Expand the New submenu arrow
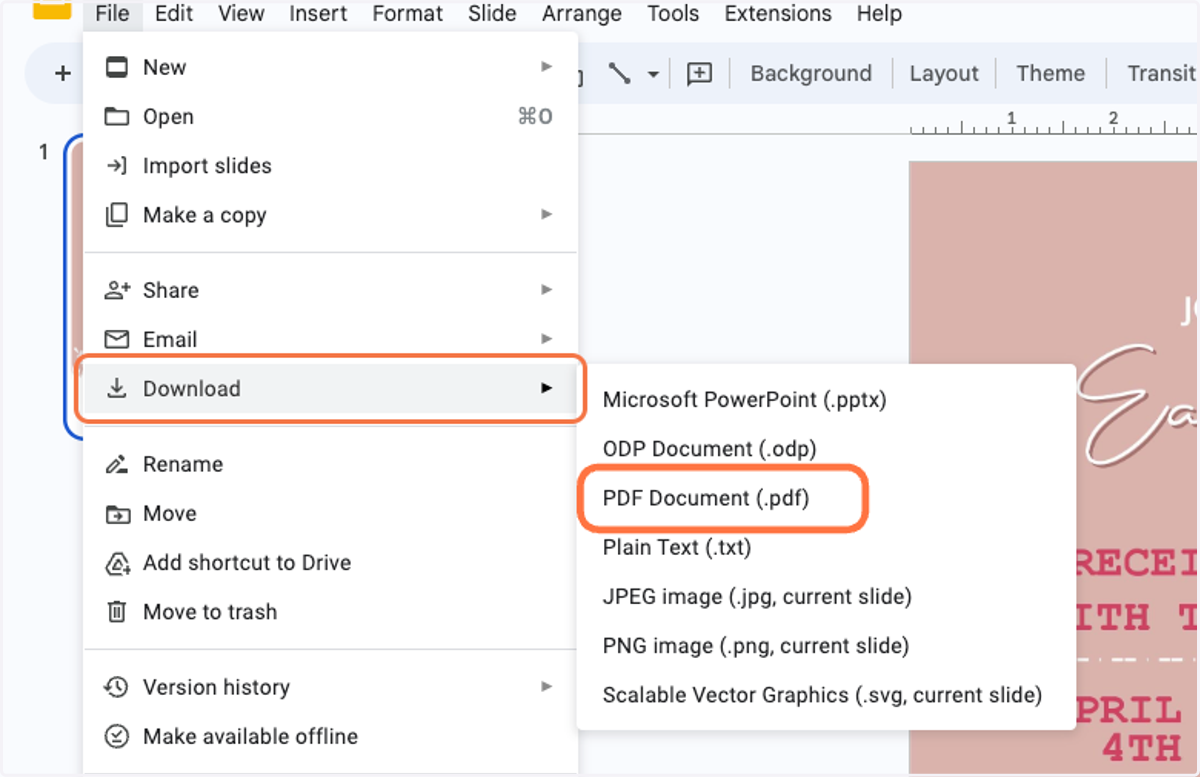This screenshot has height=777, width=1200. 546,67
